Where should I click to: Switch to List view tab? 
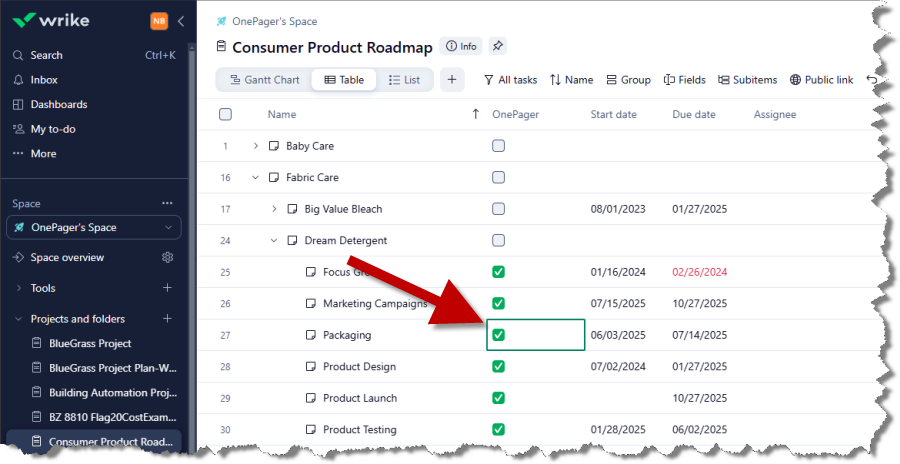404,80
